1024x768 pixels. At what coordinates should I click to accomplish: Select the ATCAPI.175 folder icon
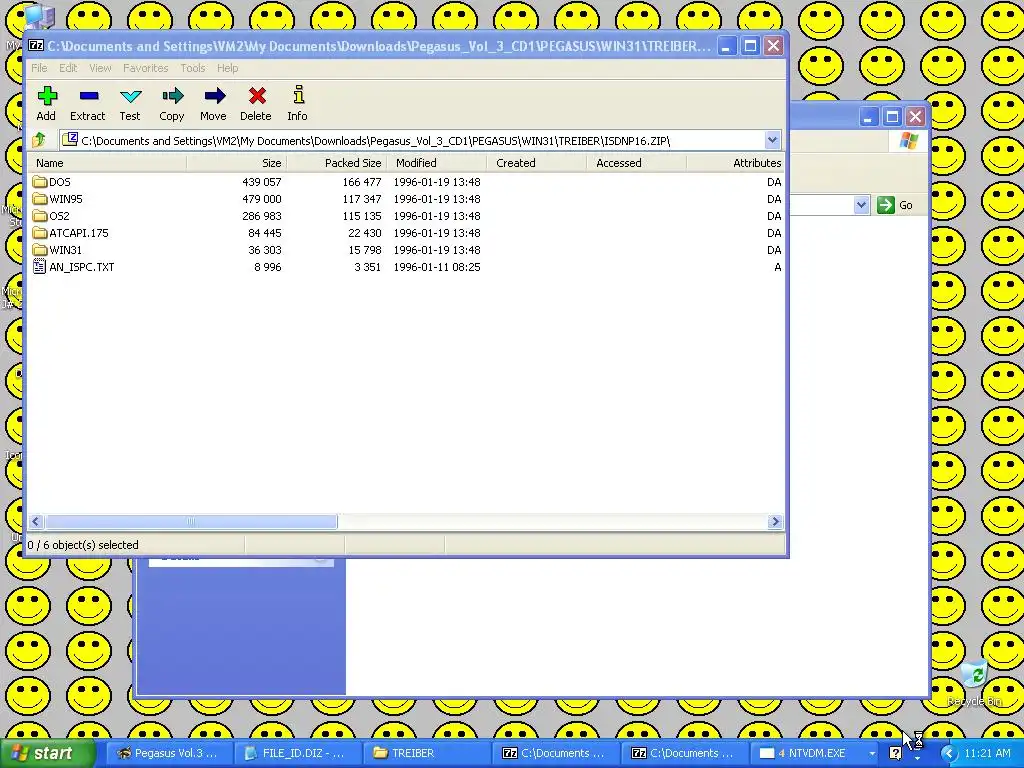40,232
